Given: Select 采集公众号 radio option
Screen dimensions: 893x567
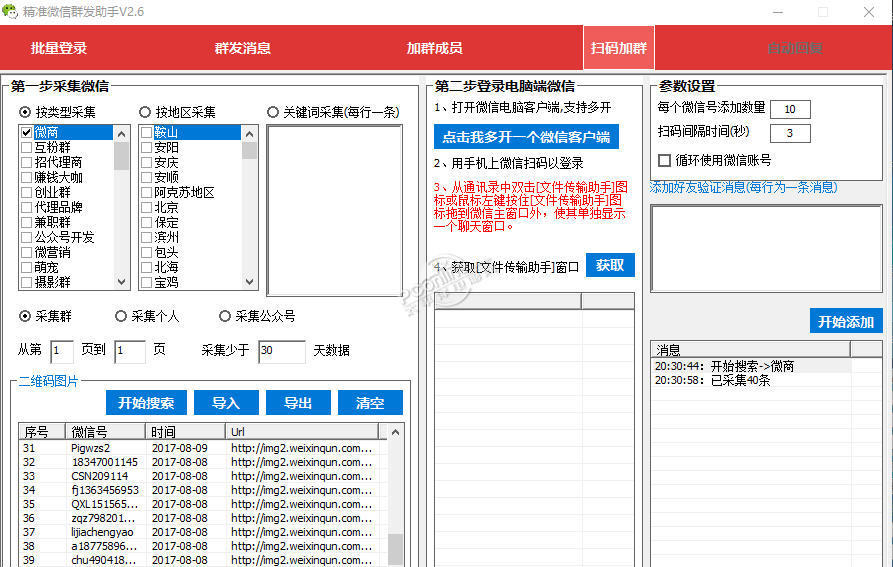Looking at the screenshot, I should 225,316.
